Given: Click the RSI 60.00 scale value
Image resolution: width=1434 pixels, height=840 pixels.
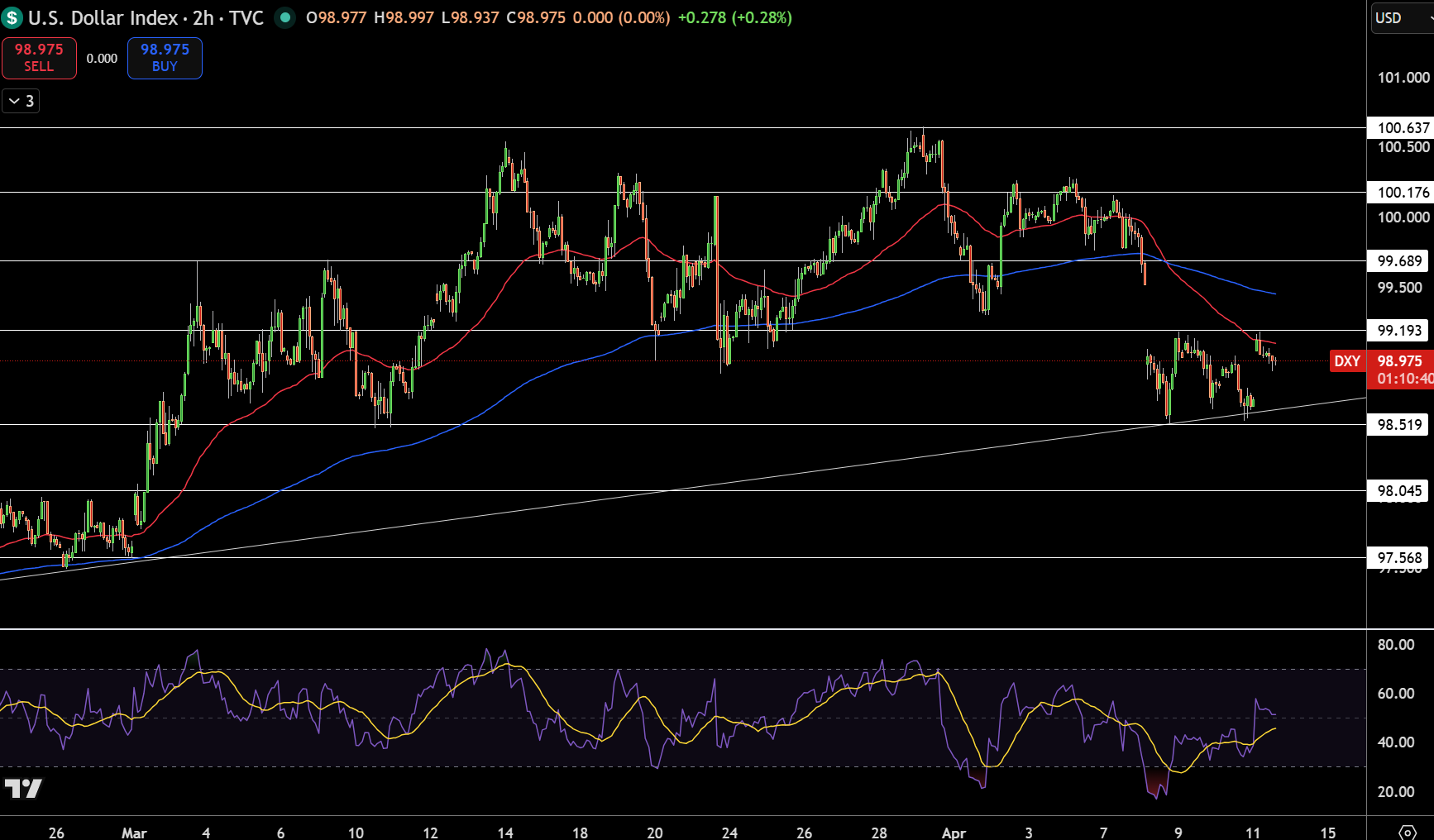Looking at the screenshot, I should click(1396, 693).
